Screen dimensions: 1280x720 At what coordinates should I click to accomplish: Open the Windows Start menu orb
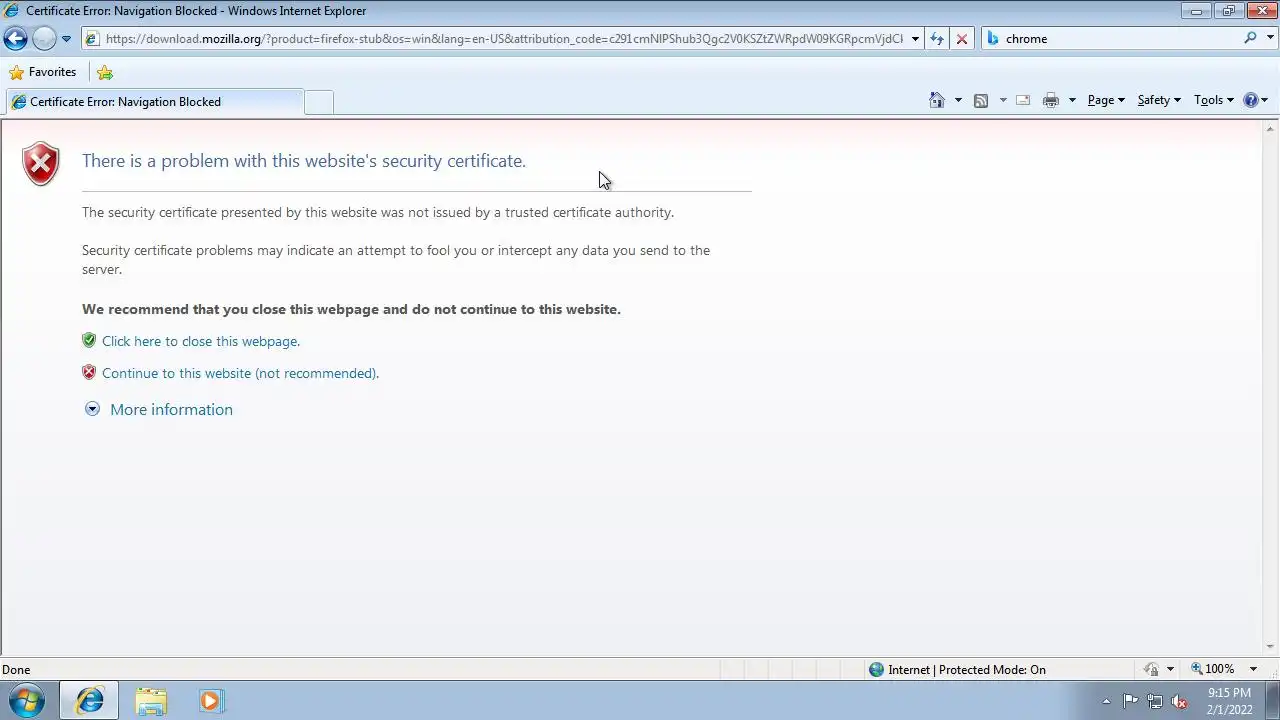27,701
